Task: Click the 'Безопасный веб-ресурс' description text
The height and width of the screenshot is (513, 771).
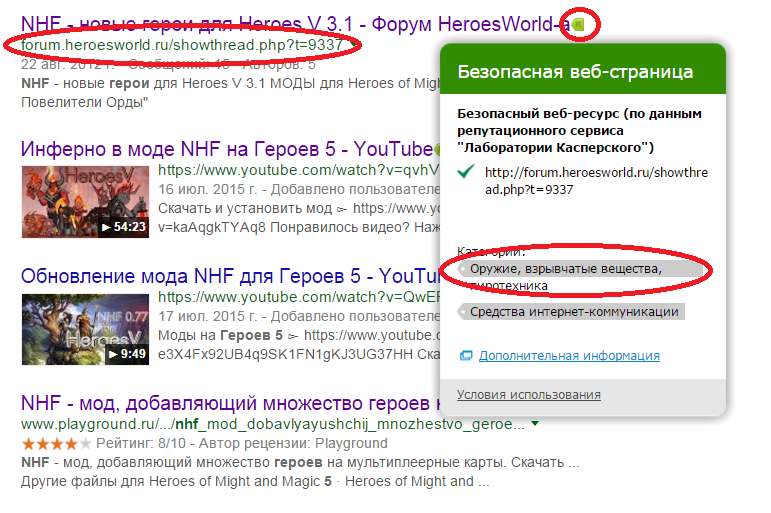Action: (x=579, y=130)
